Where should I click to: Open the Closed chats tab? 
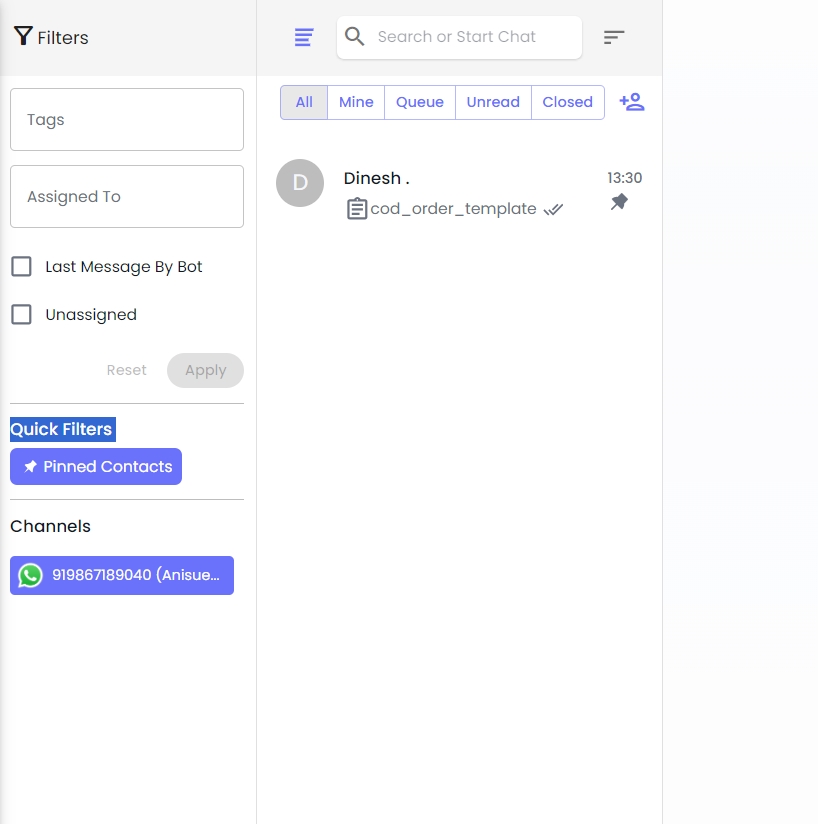point(567,102)
